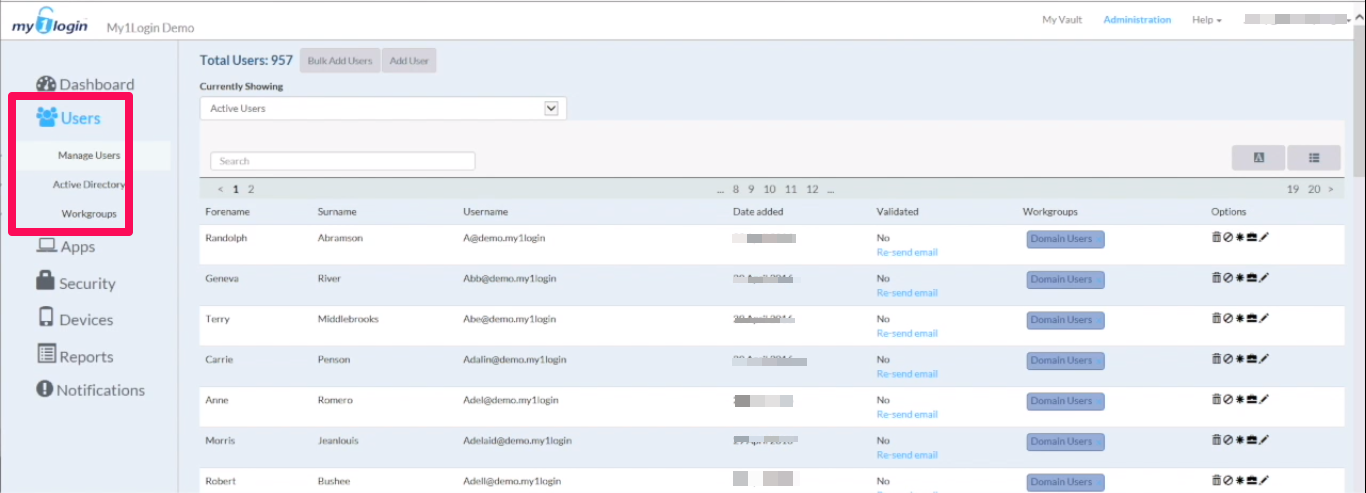The image size is (1366, 493).
Task: Click trash icon in Anne Romero's row
Action: click(x=1216, y=399)
